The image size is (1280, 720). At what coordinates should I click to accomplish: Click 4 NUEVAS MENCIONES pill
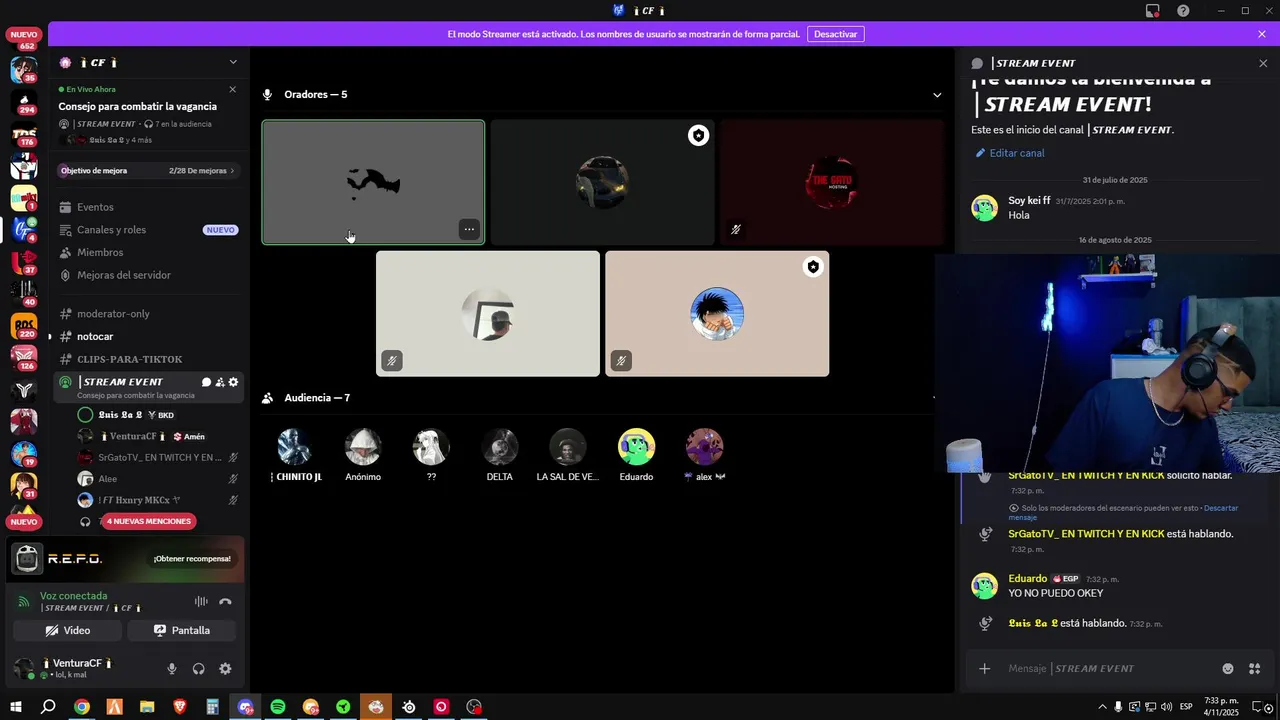pos(149,521)
